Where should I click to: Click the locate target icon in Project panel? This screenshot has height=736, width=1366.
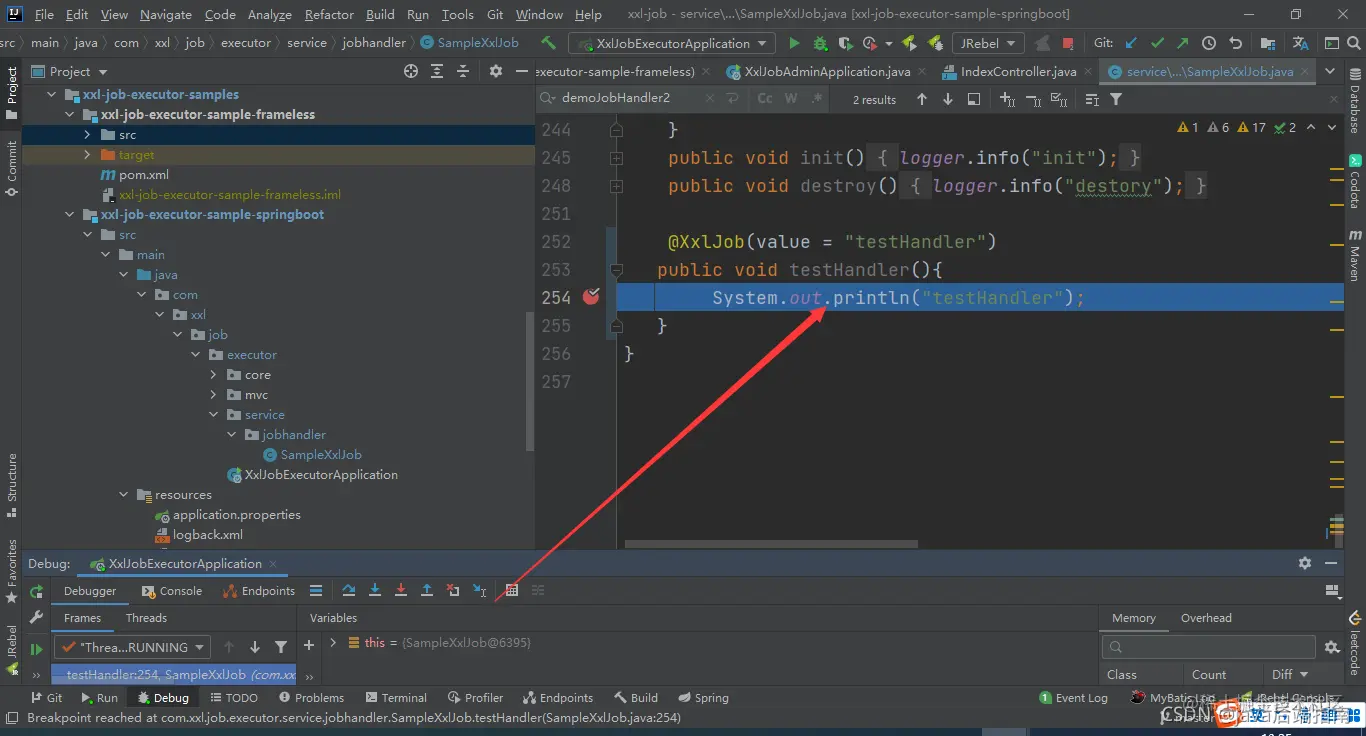[410, 71]
